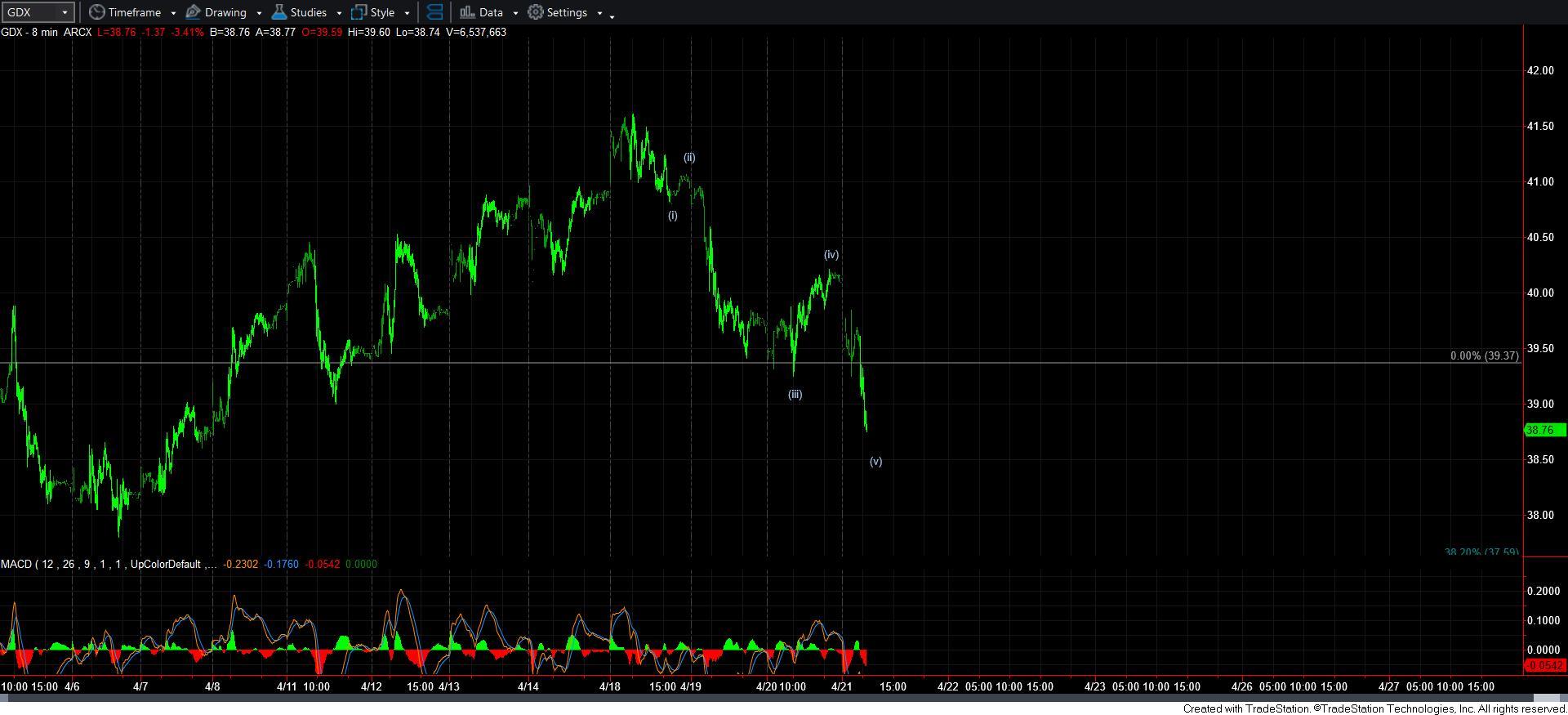Click the MACD difference value -0.0542 in the study label
The height and width of the screenshot is (715, 1568).
[x=322, y=564]
